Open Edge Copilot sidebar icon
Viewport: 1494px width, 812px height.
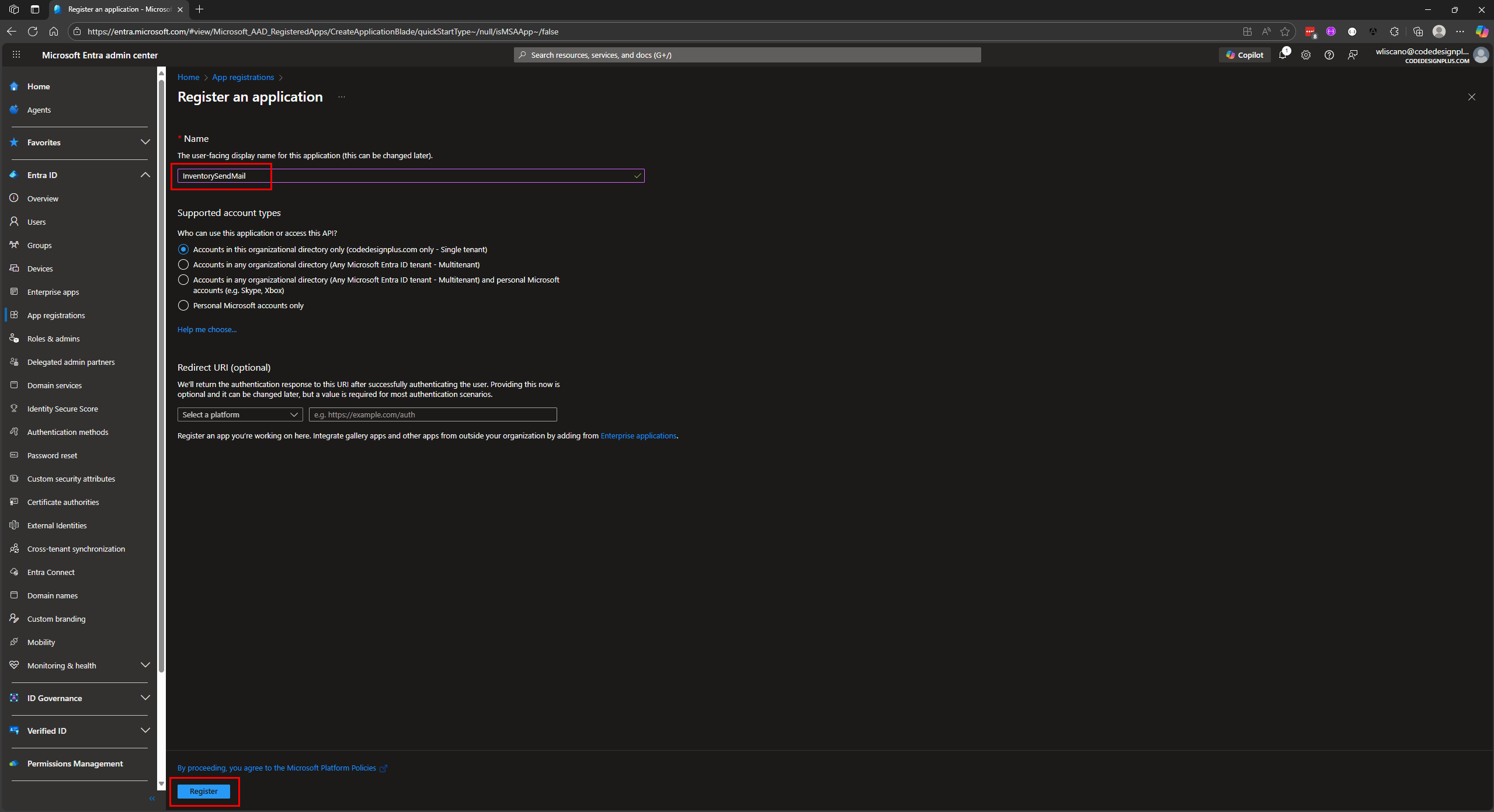click(1482, 32)
